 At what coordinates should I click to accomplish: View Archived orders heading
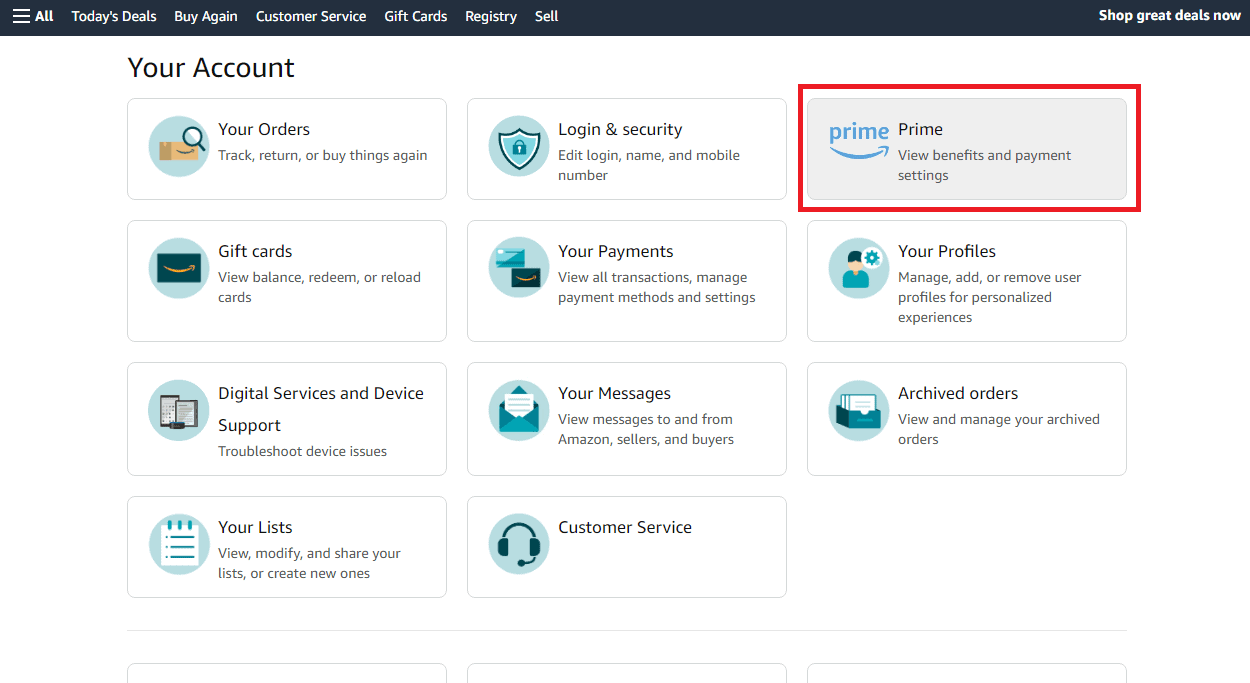pyautogui.click(x=958, y=393)
